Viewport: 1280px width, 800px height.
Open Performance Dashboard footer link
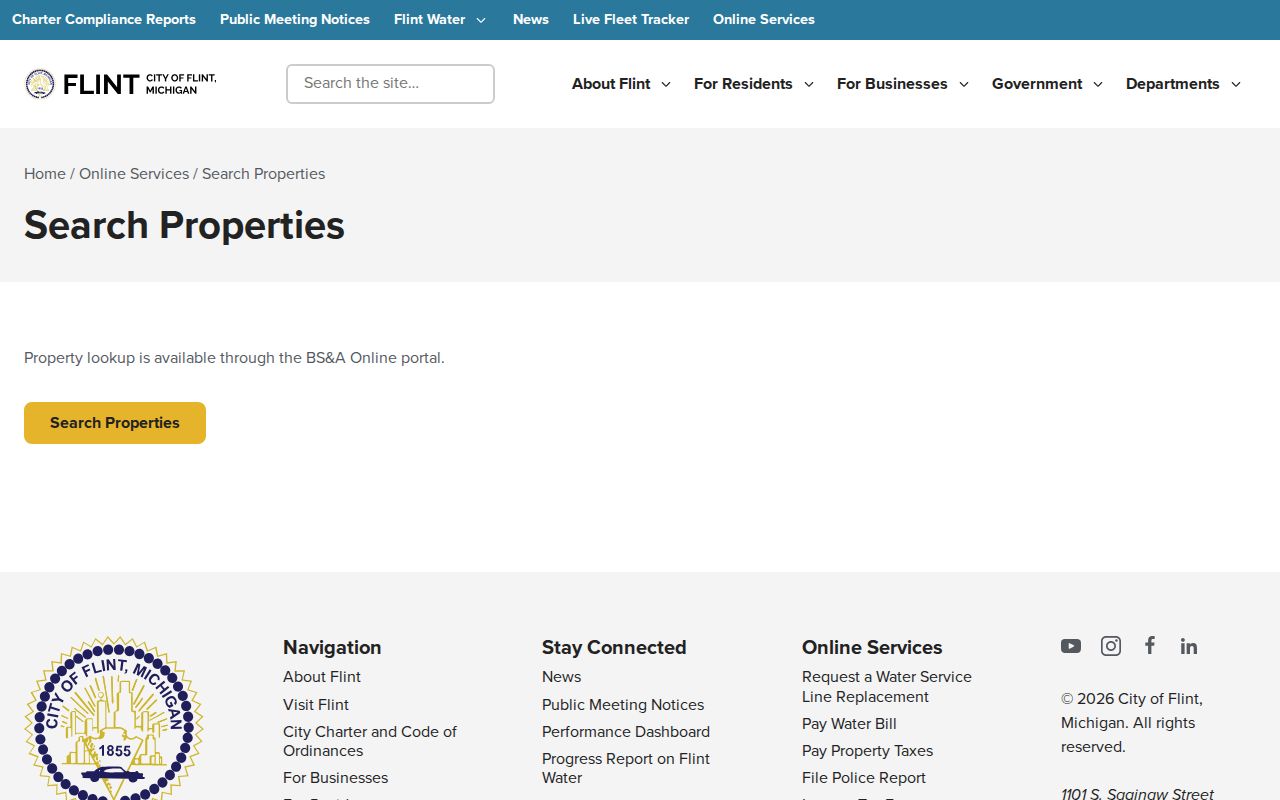tap(626, 732)
